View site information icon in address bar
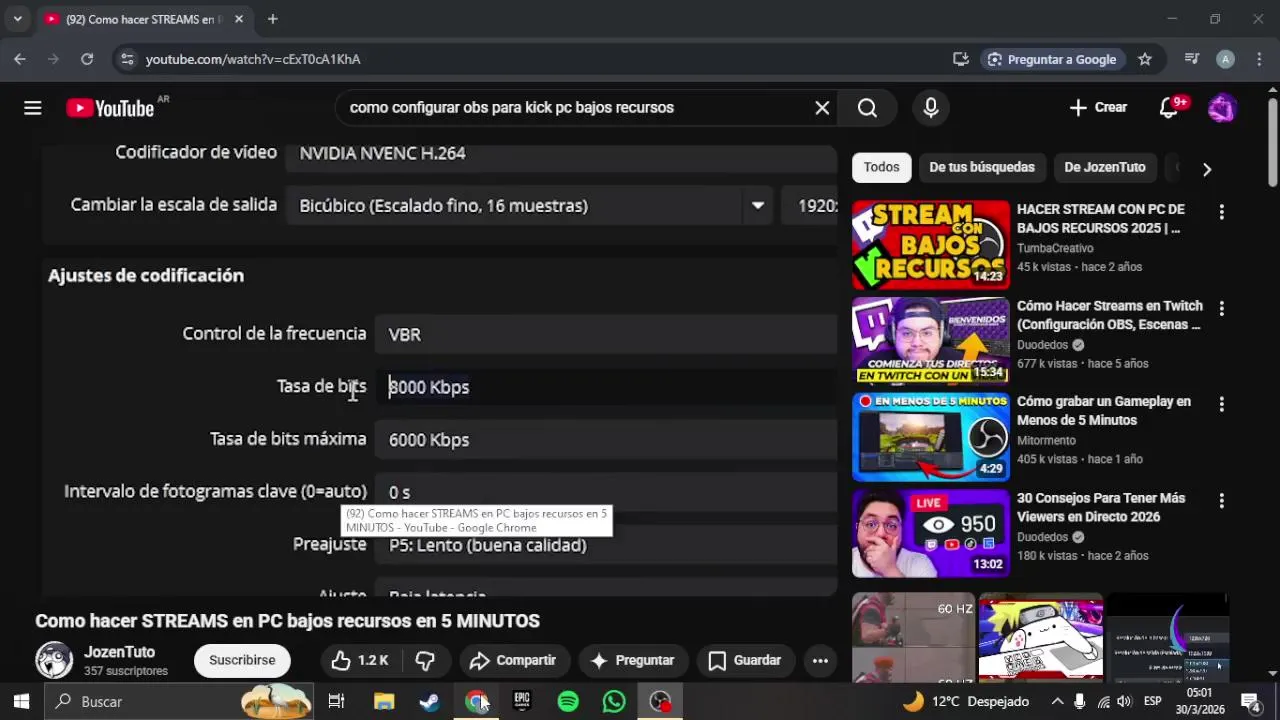This screenshot has width=1280, height=720. 127,59
